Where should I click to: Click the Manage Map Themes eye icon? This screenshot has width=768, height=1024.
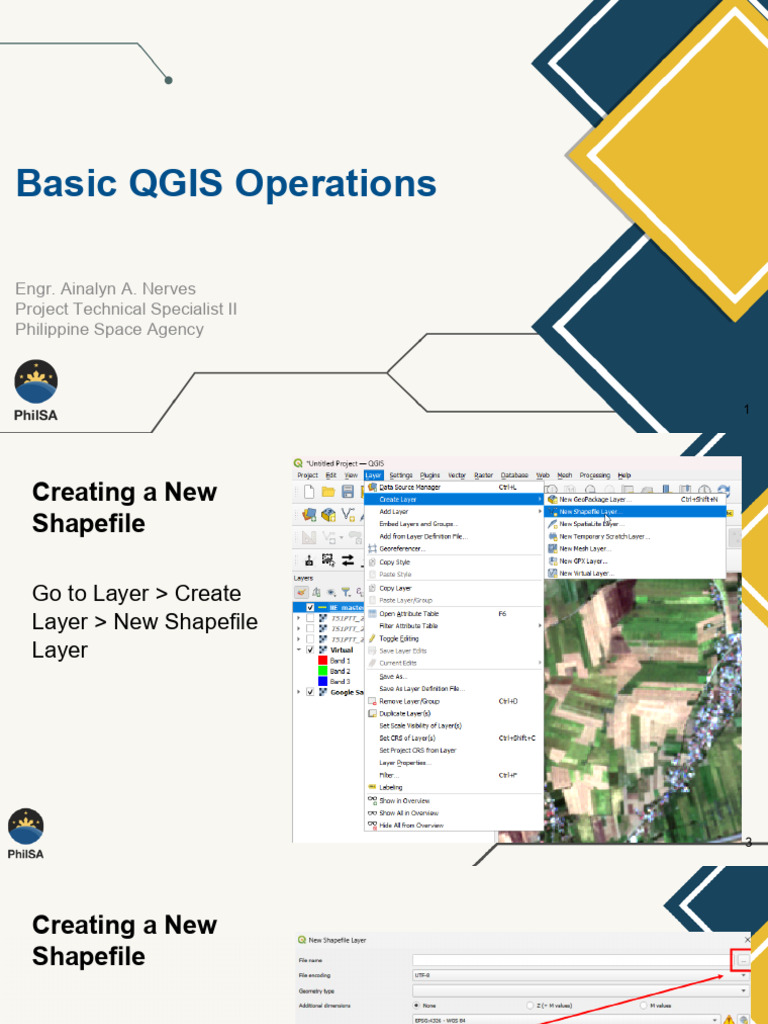(x=332, y=592)
